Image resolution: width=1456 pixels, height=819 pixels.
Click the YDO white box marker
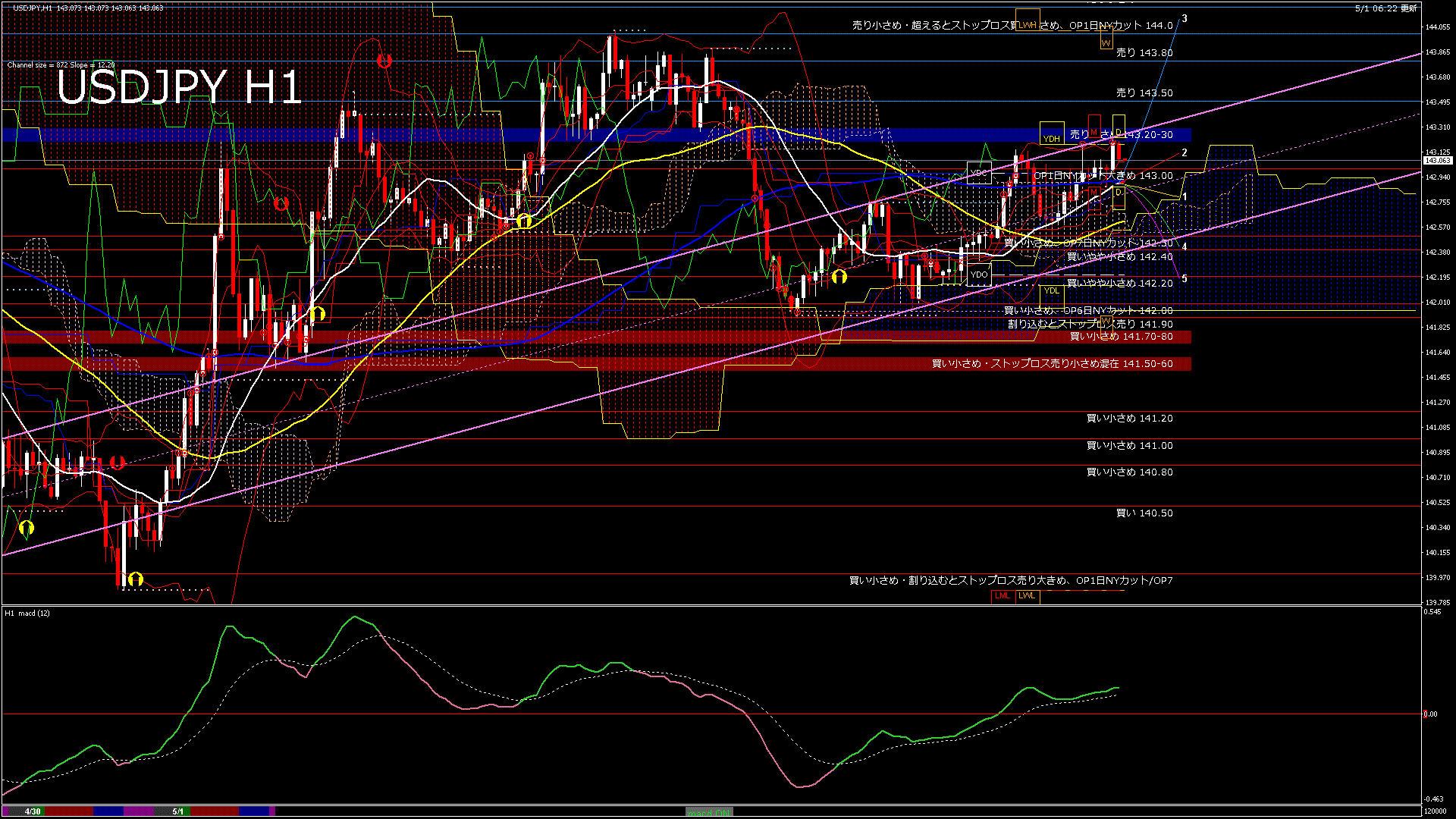click(978, 275)
